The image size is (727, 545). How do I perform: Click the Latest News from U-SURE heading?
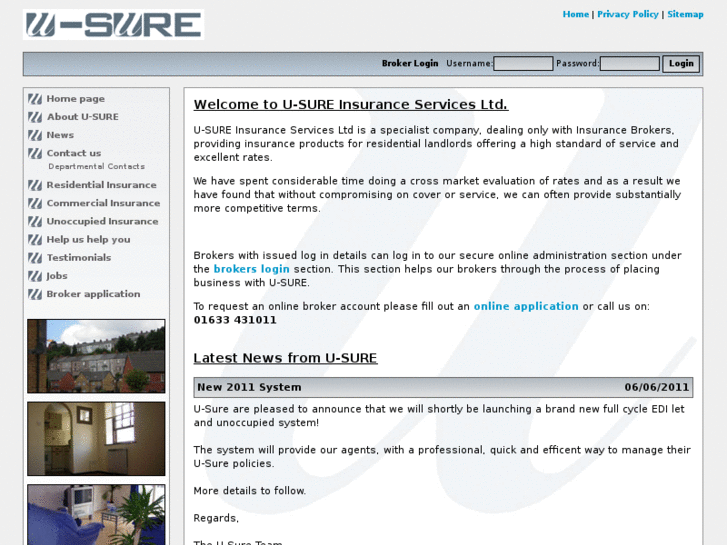click(x=285, y=358)
